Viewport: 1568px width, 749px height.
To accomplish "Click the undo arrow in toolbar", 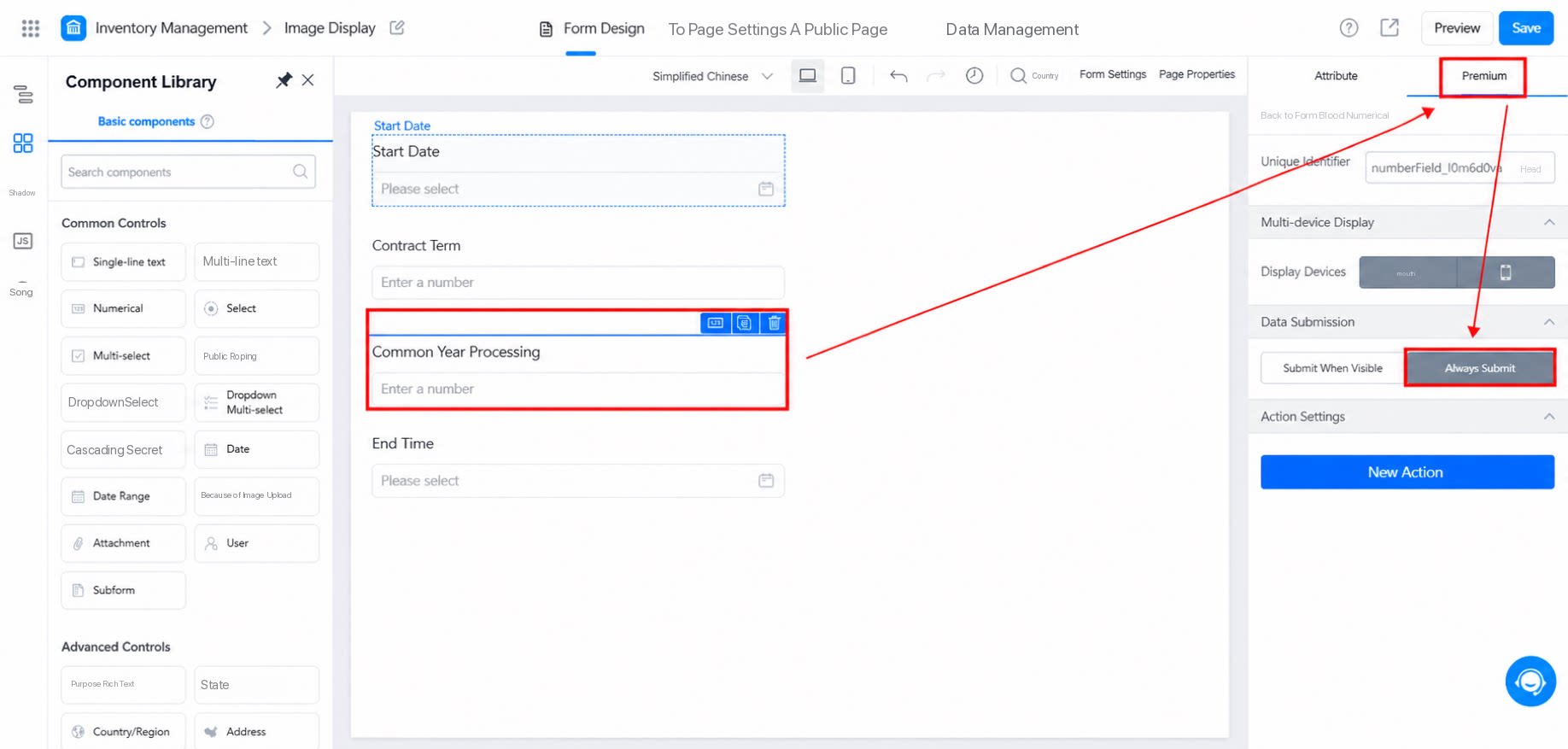I will 898,76.
